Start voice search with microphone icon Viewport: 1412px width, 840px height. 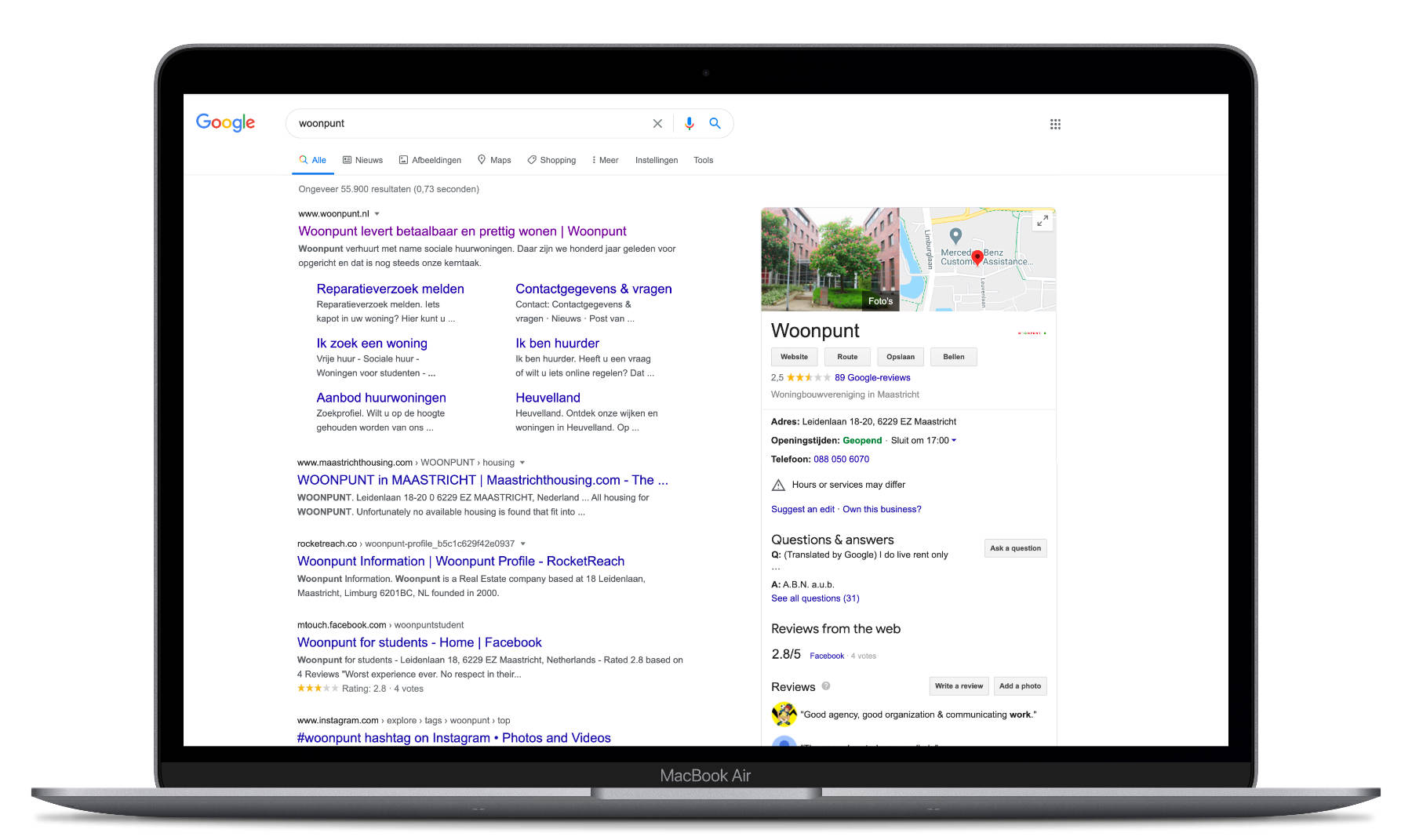coord(689,124)
